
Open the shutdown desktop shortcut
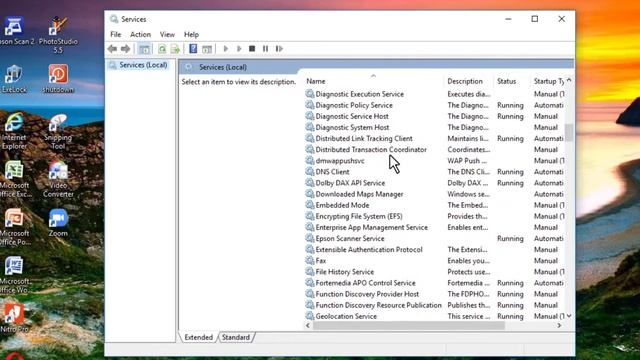(58, 78)
